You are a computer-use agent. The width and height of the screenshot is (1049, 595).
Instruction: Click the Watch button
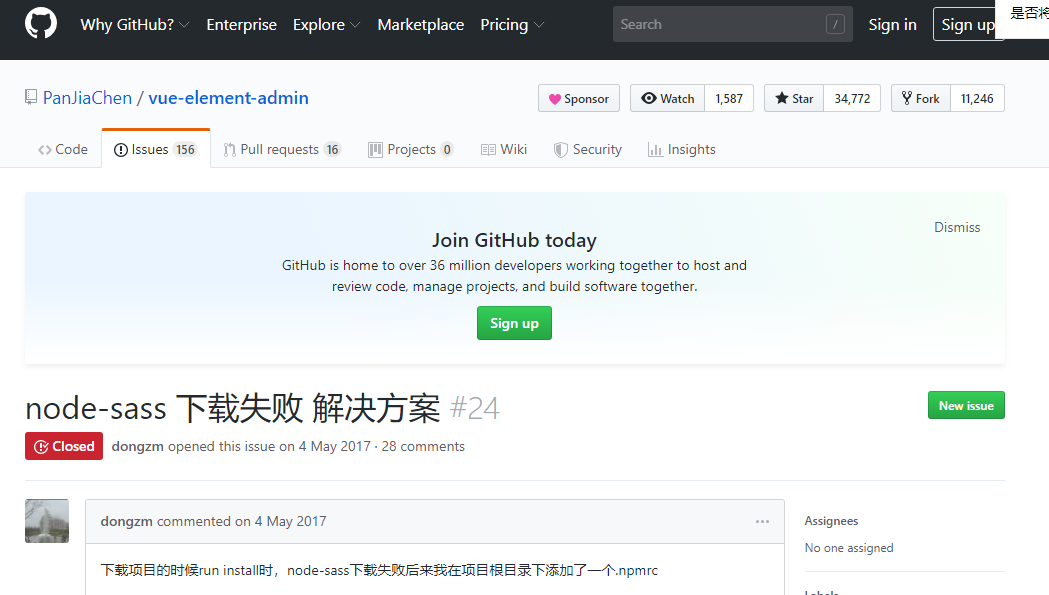[668, 98]
